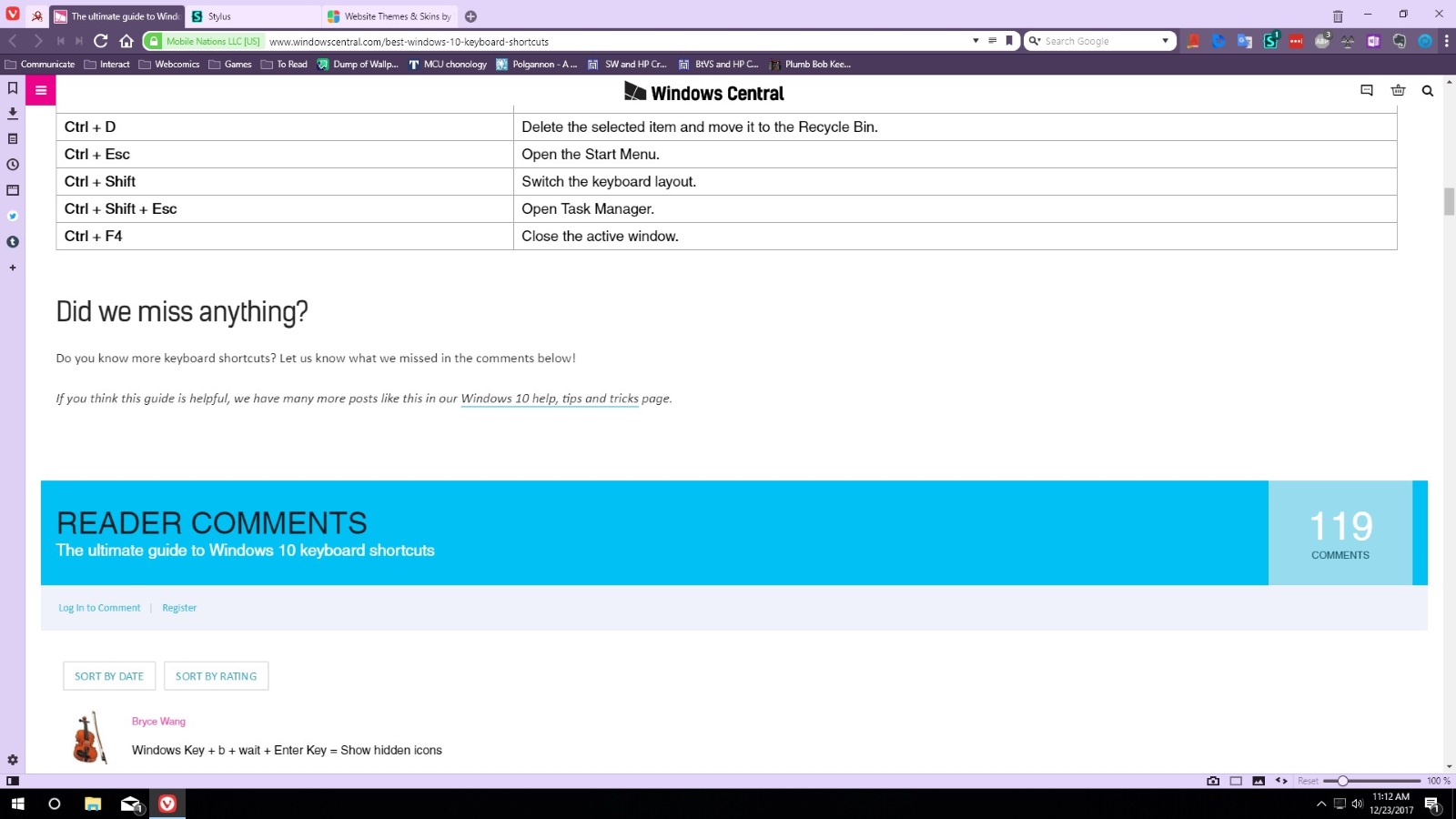Click the fast forward navigation button

coord(79,41)
